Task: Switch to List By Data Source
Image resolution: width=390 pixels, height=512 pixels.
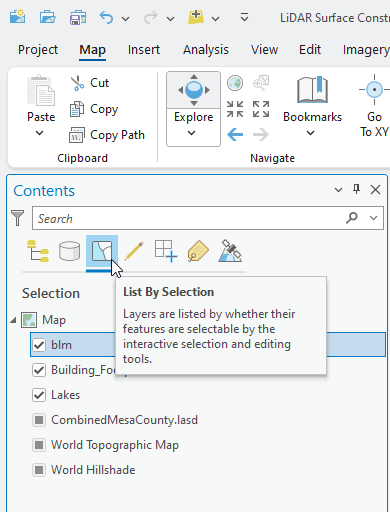Action: (70, 251)
